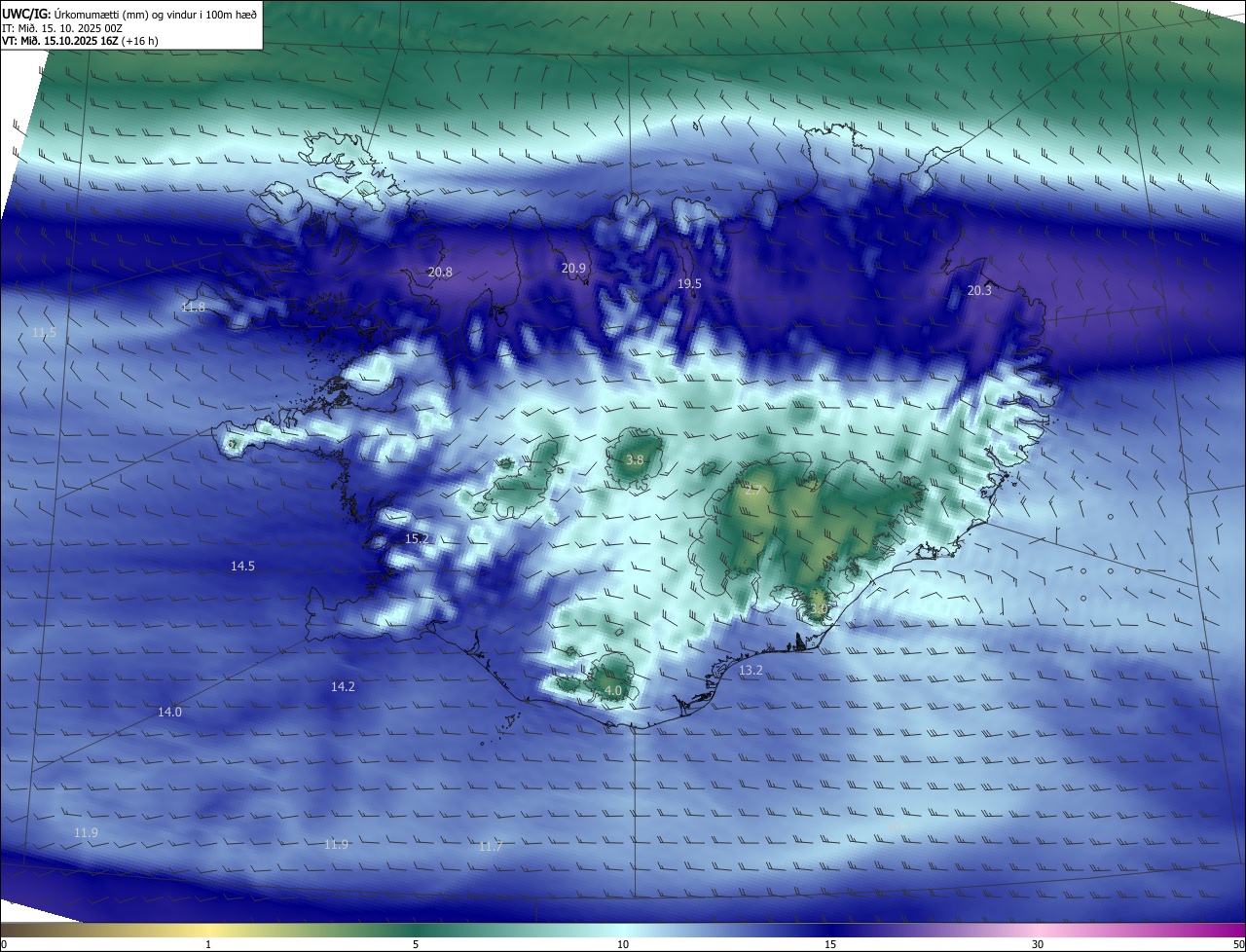Image resolution: width=1246 pixels, height=952 pixels.
Task: Click the 2.7 value label
Action: coord(752,491)
